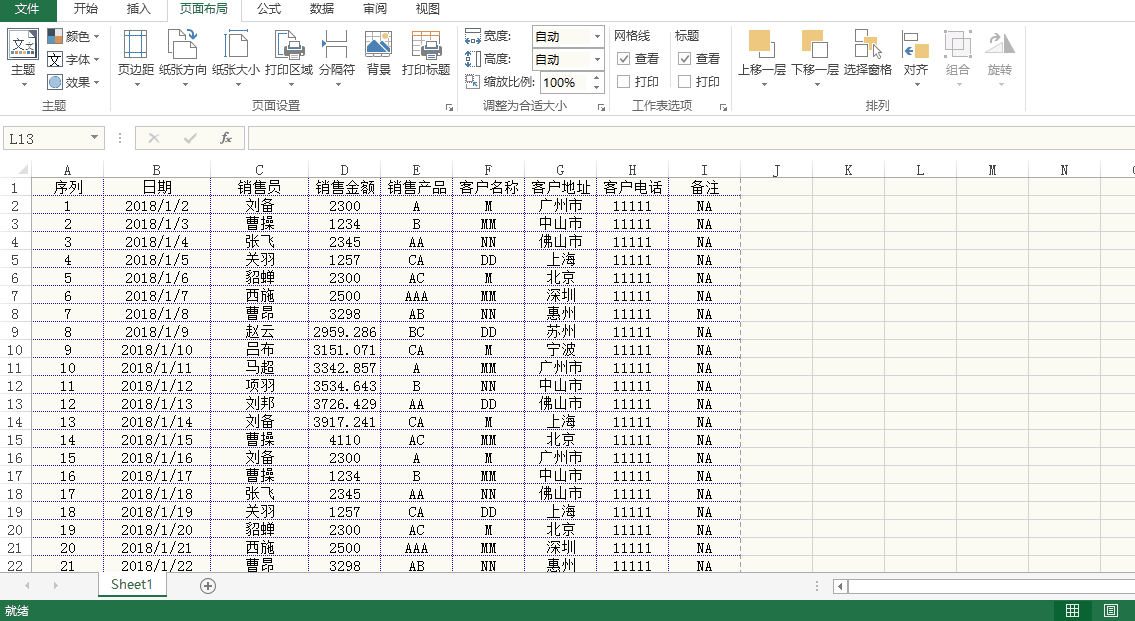Click the 页边距 margins icon

[x=135, y=44]
